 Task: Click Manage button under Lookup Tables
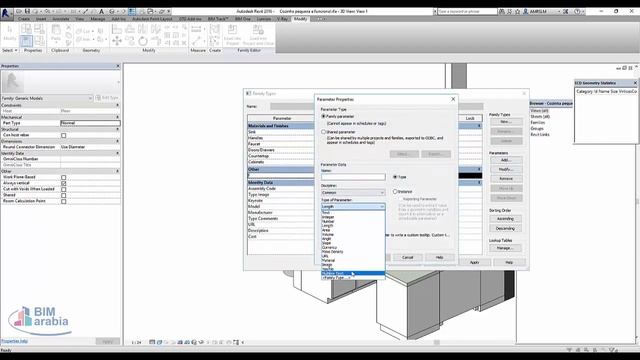[x=506, y=248]
